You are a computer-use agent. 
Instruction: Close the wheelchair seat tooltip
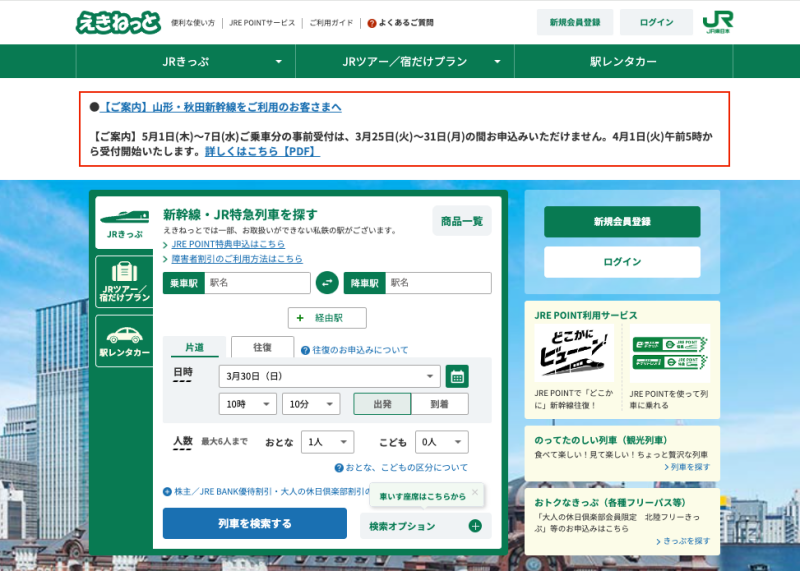pos(475,492)
